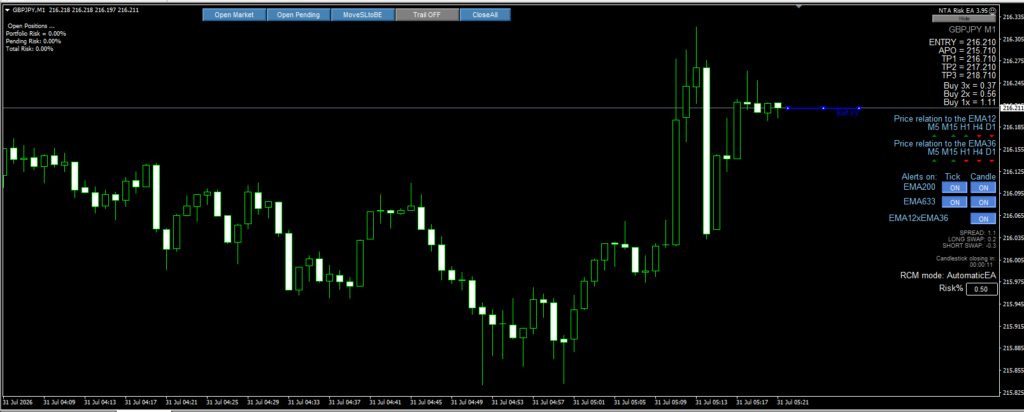The image size is (1024, 412).
Task: Click the blue Entry line on chart
Action: coord(824,108)
